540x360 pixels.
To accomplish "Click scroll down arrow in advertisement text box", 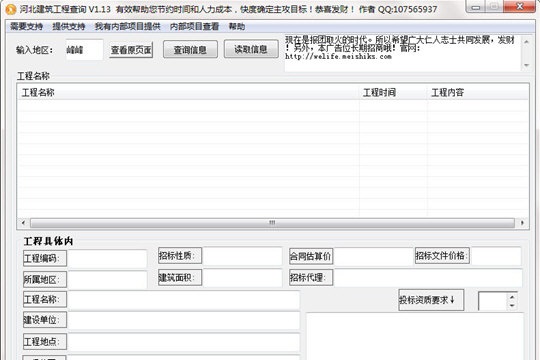I will point(526,65).
